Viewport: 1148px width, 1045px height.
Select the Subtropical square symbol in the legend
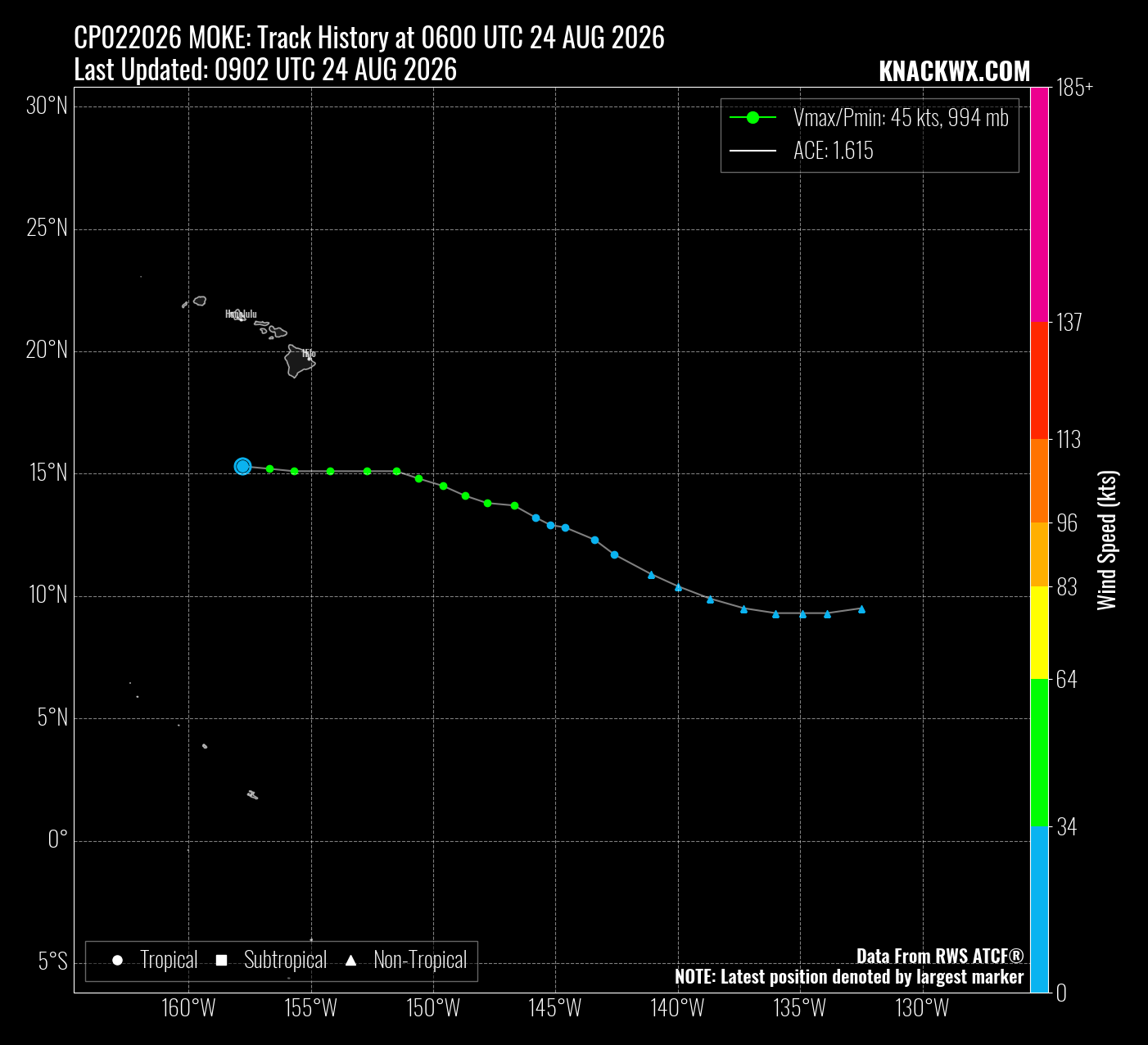tap(221, 960)
